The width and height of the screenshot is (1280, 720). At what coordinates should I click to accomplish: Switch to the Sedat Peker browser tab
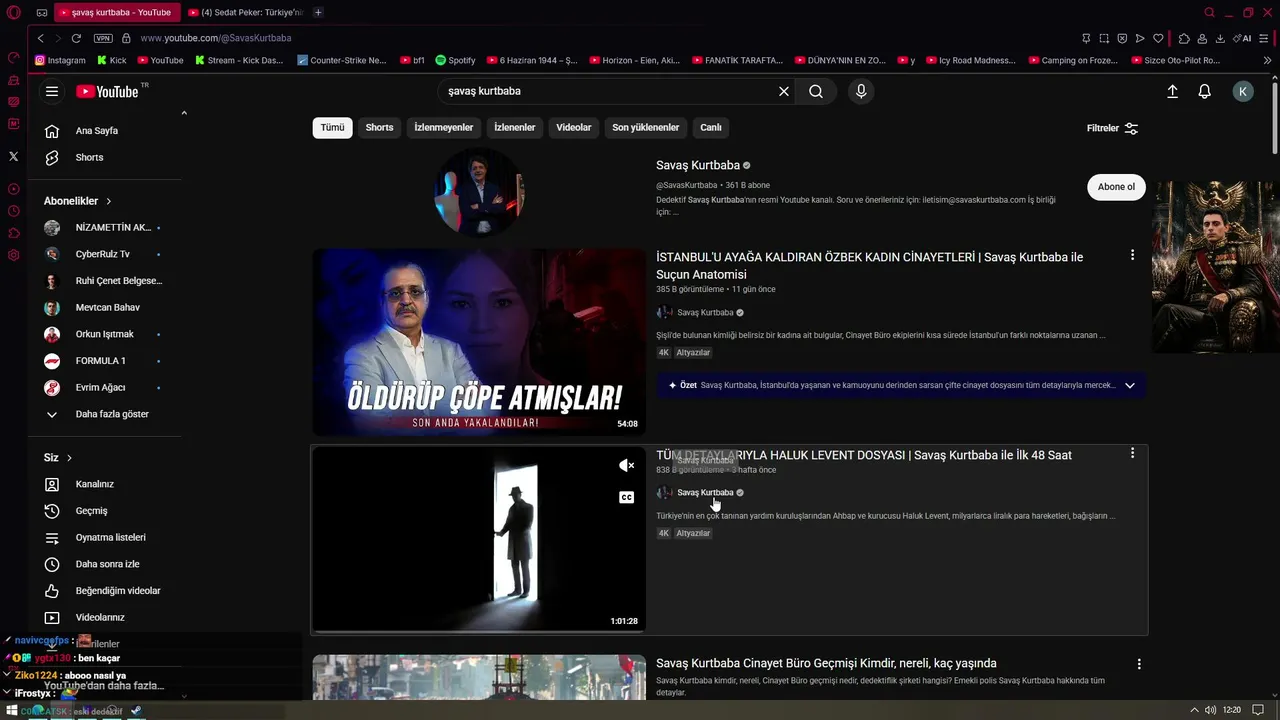(x=245, y=12)
